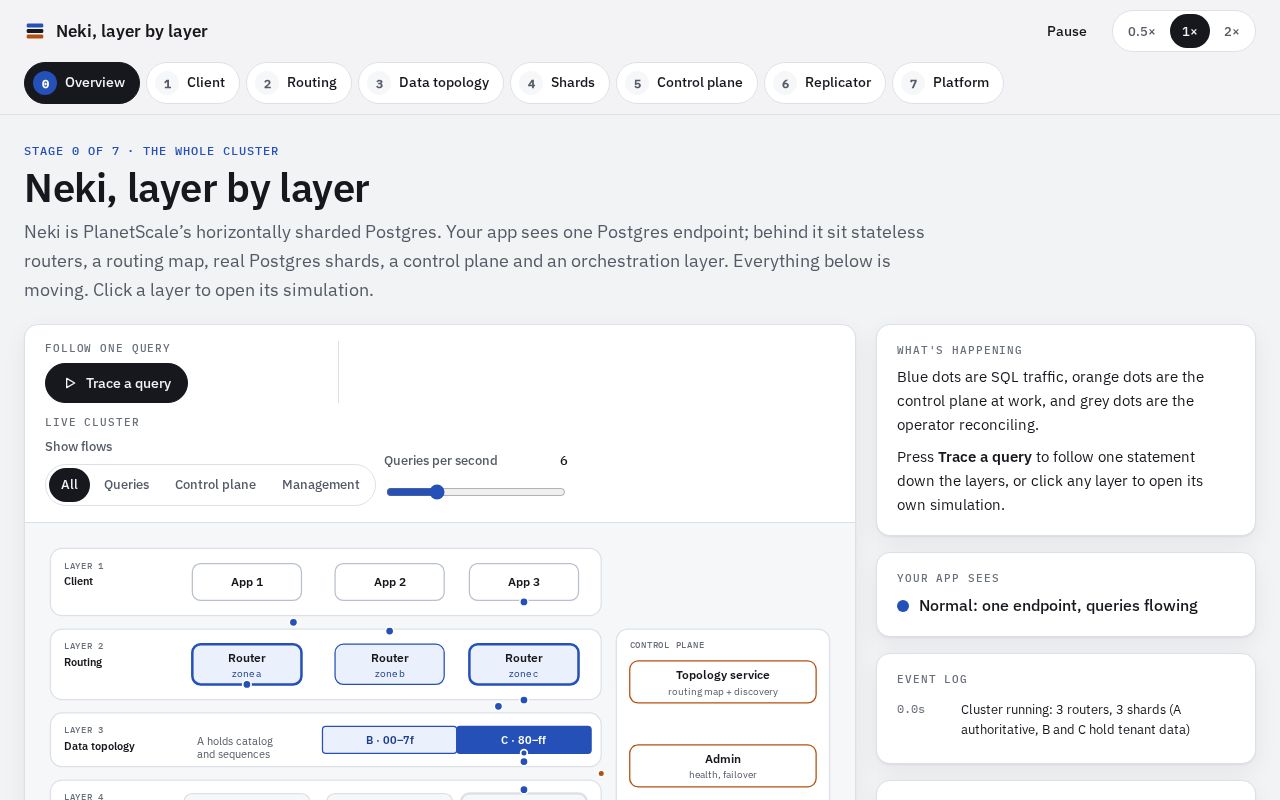Click the event log entry at 0.0s

(1066, 720)
